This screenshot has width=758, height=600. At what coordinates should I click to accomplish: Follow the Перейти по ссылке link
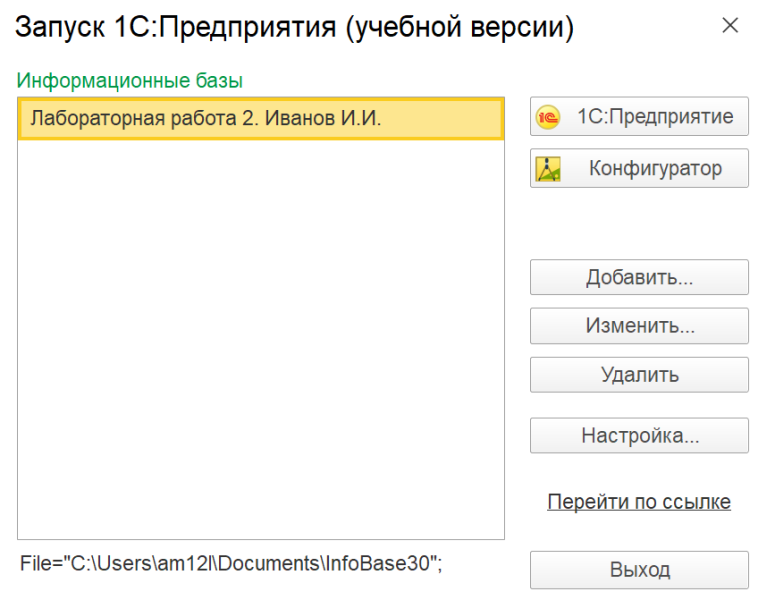coord(639,502)
